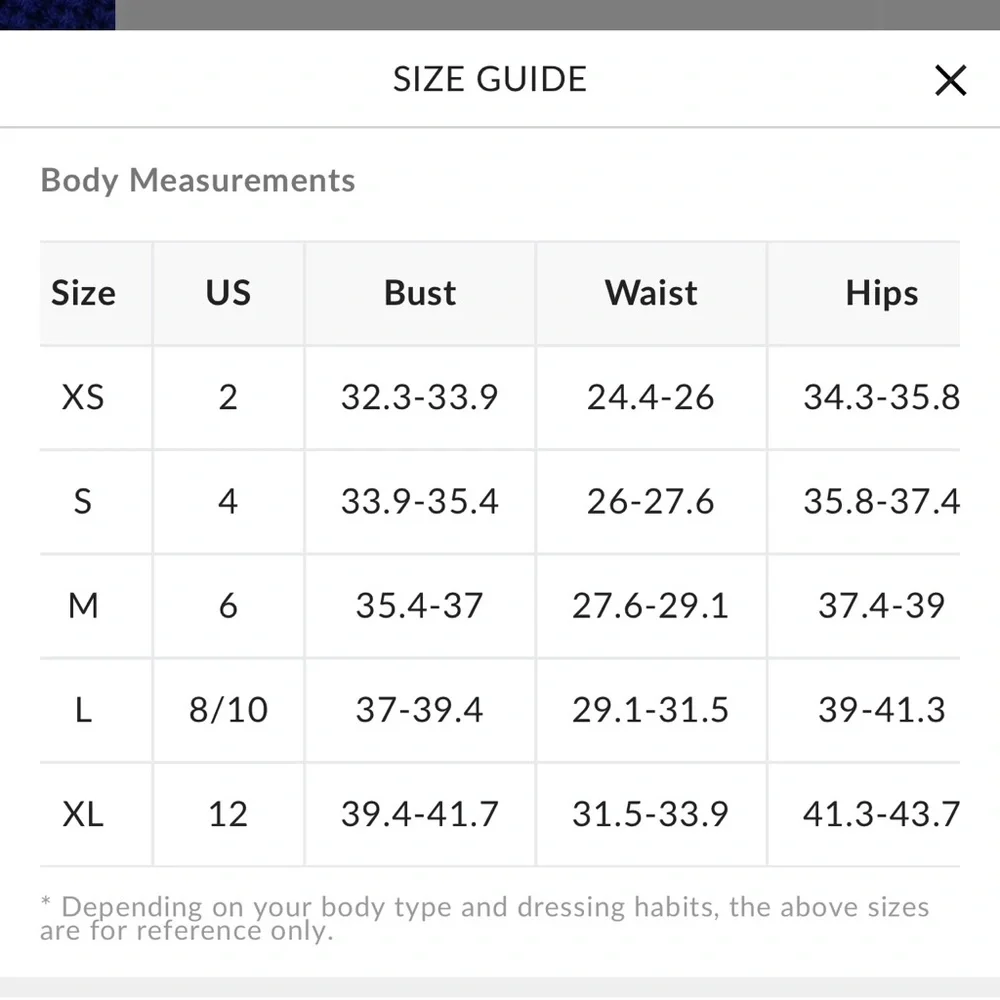Select the Waist column header
1000x1000 pixels.
[651, 293]
